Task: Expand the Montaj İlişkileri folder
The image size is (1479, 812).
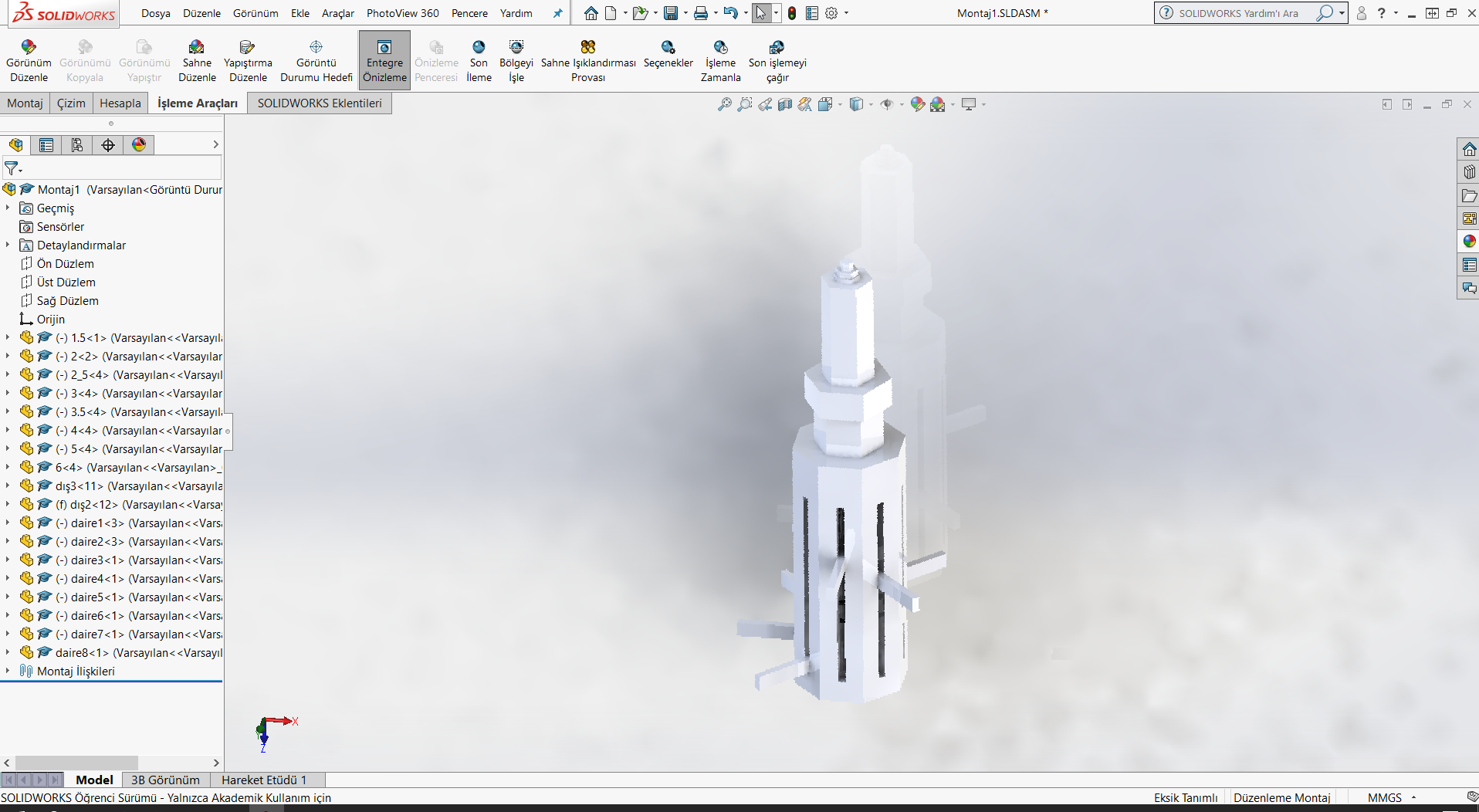Action: click(x=8, y=672)
